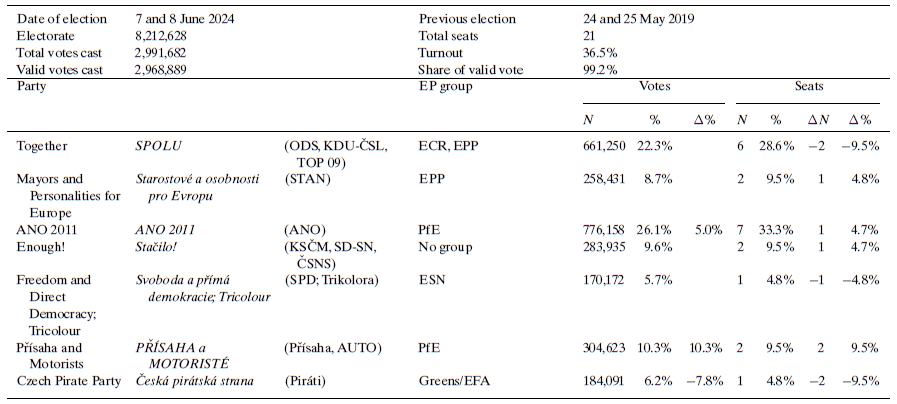Select the 'Votes' column group header
Viewport: 897px width, 404px height.
pos(654,87)
